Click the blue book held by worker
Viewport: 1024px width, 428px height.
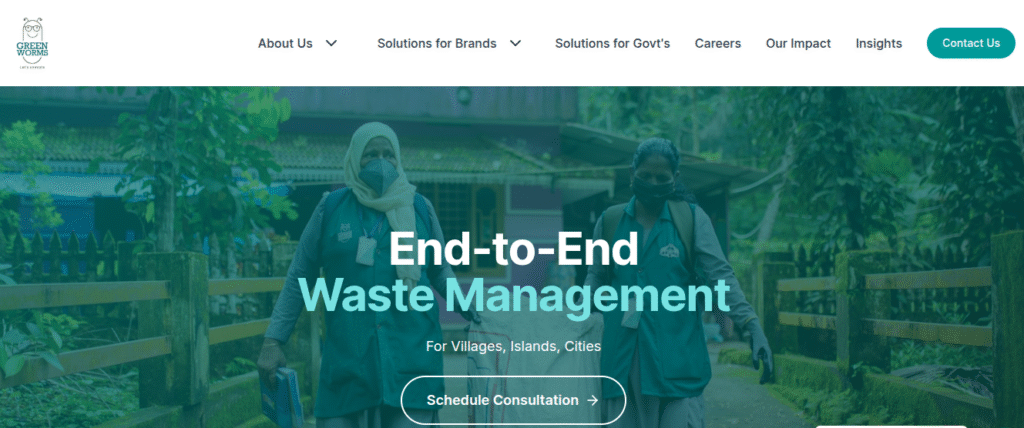click(281, 397)
